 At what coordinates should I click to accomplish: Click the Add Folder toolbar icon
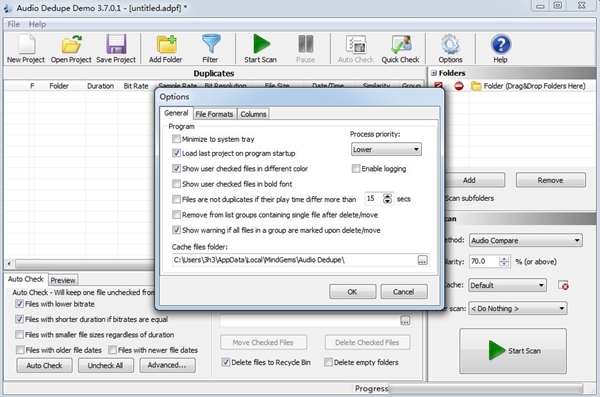(166, 49)
